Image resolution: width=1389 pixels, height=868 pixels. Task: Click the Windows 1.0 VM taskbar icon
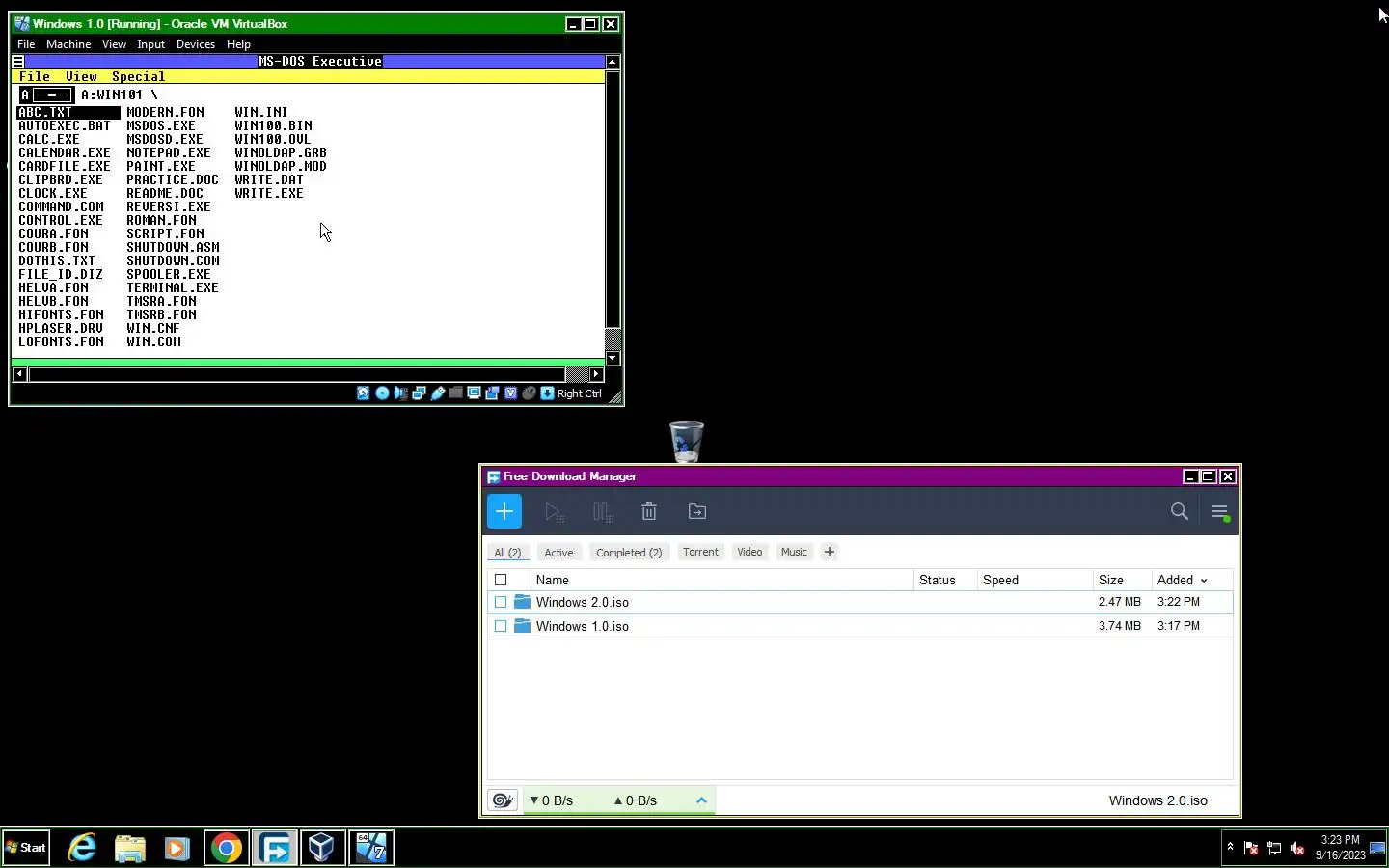click(x=371, y=848)
